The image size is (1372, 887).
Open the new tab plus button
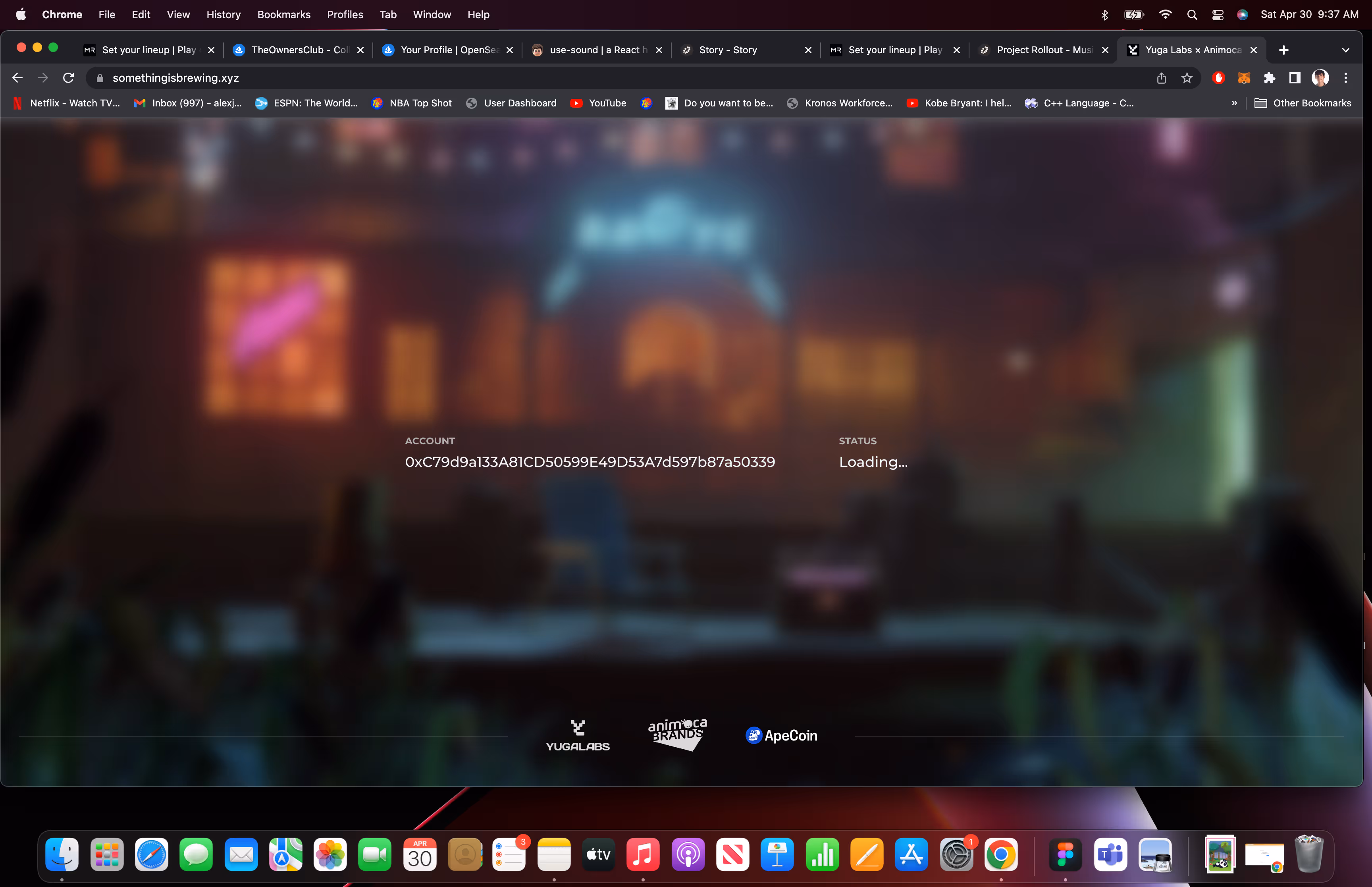1283,50
